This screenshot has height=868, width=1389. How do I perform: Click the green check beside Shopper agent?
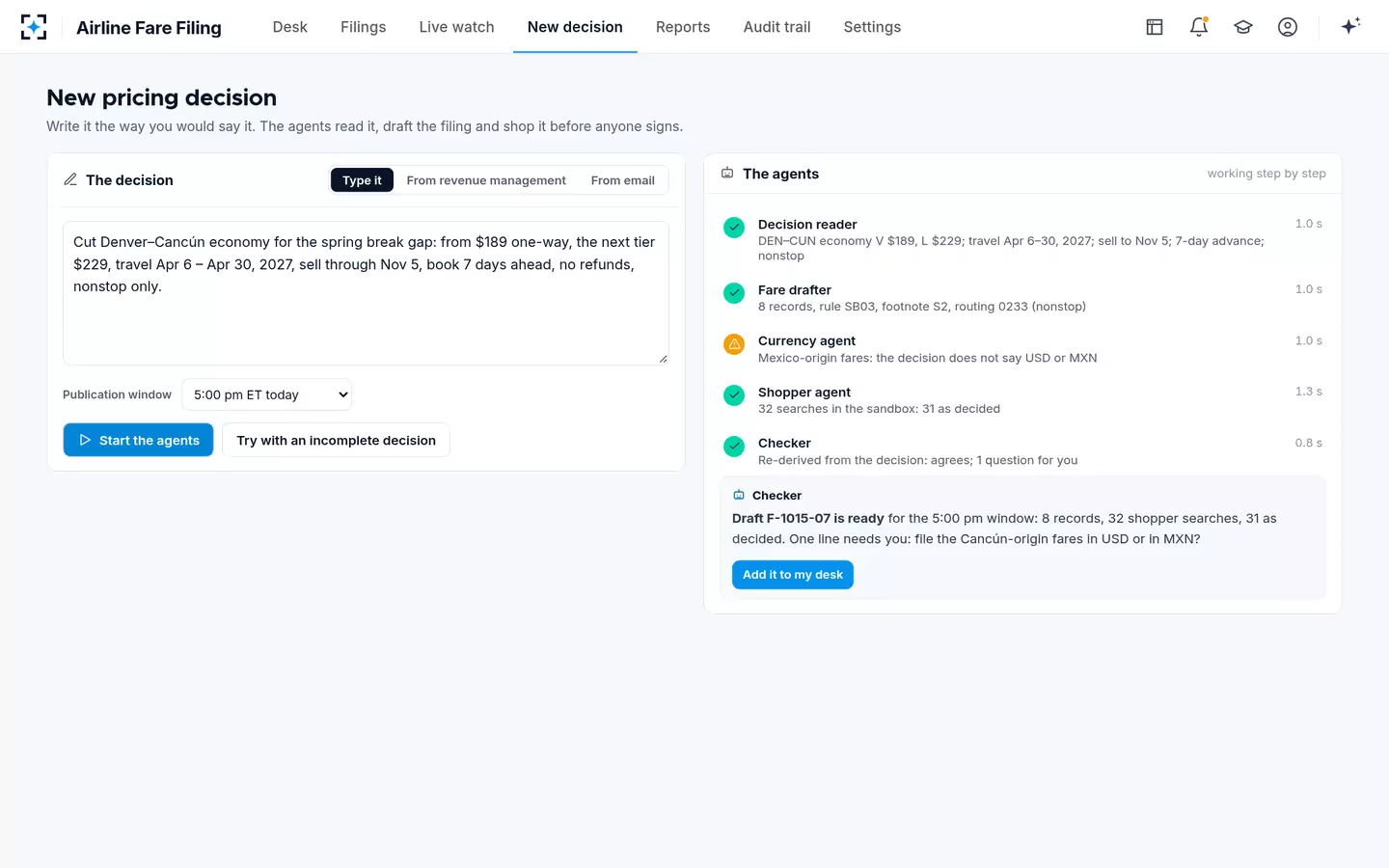(734, 395)
